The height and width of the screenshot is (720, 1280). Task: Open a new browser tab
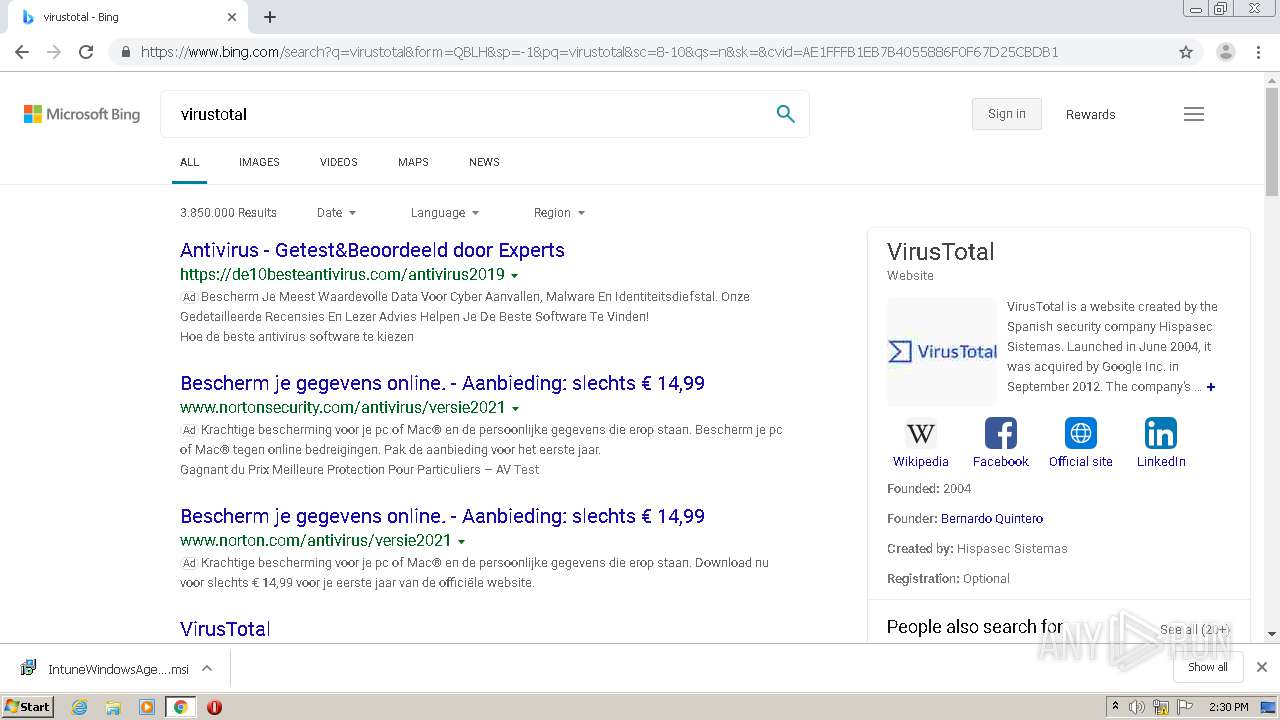pos(270,17)
